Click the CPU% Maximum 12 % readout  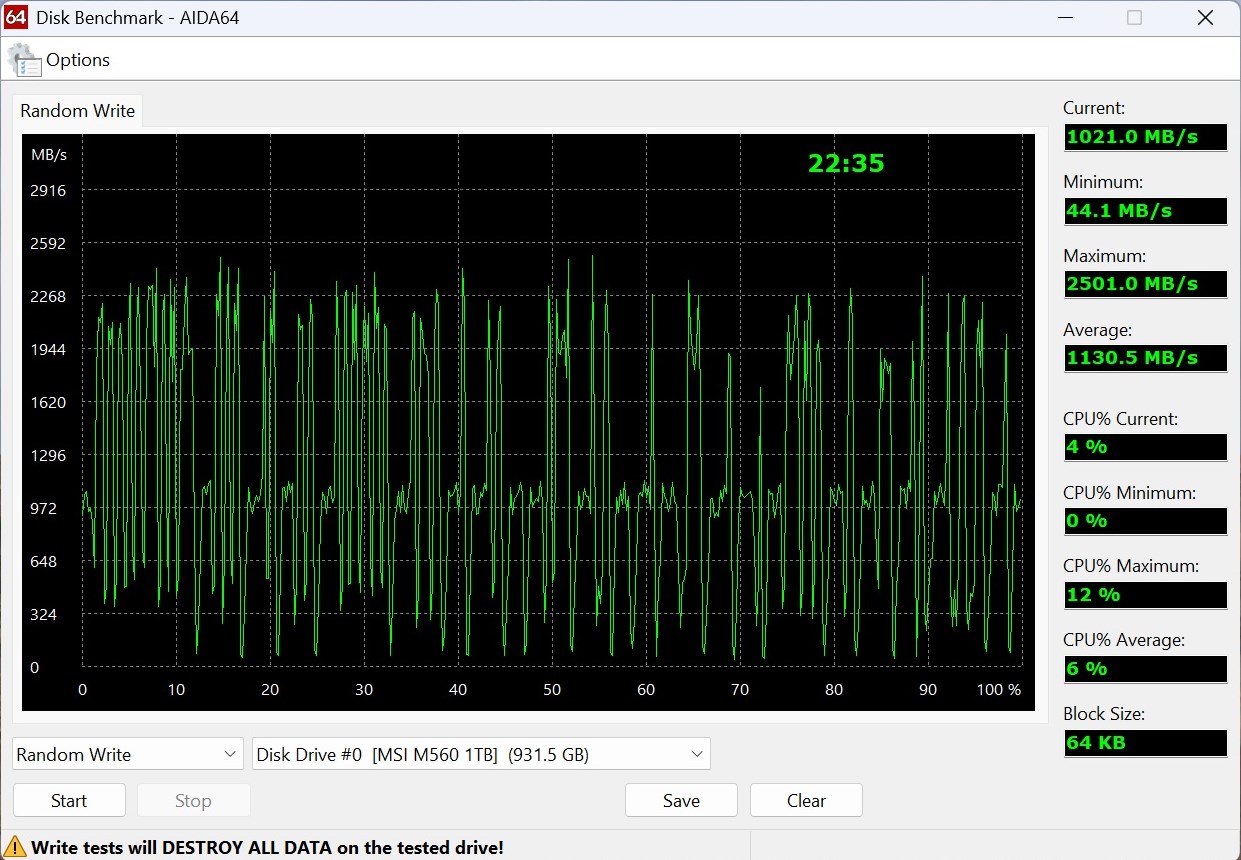1145,595
